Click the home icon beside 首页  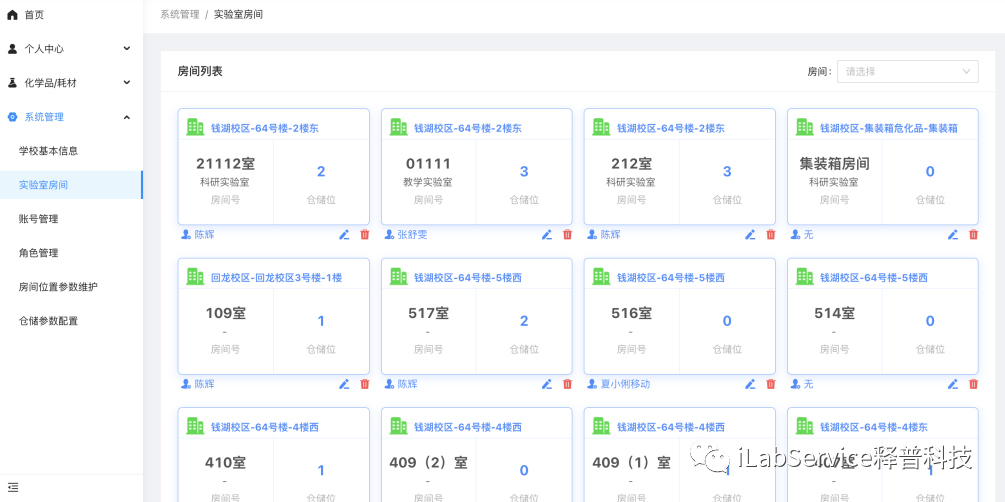(x=12, y=15)
